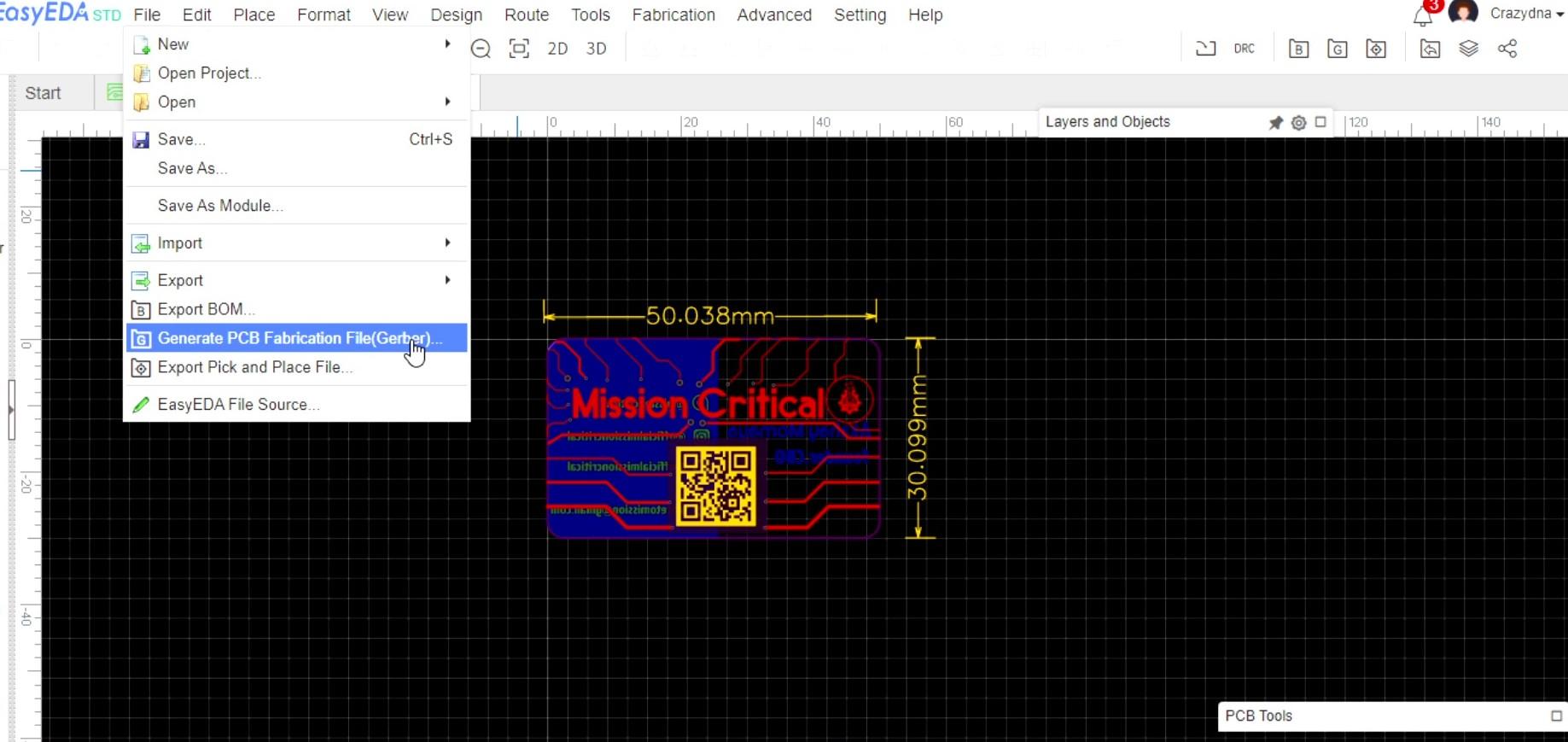Open the Format menu

[324, 15]
